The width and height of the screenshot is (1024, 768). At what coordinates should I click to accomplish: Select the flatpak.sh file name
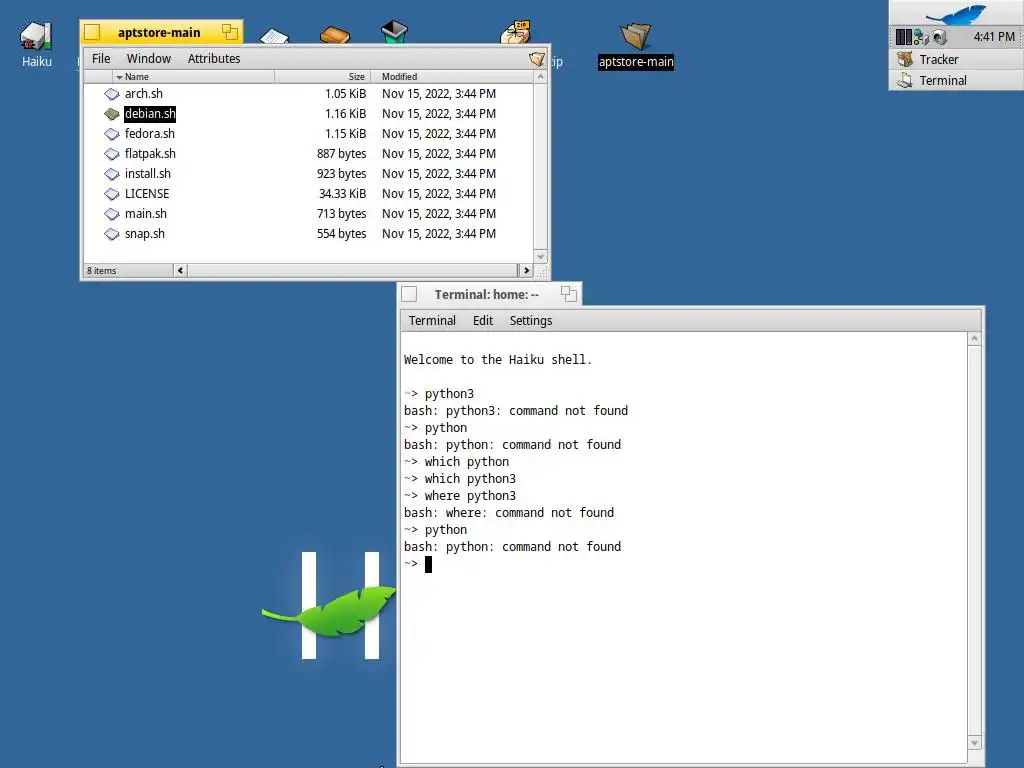pyautogui.click(x=150, y=154)
